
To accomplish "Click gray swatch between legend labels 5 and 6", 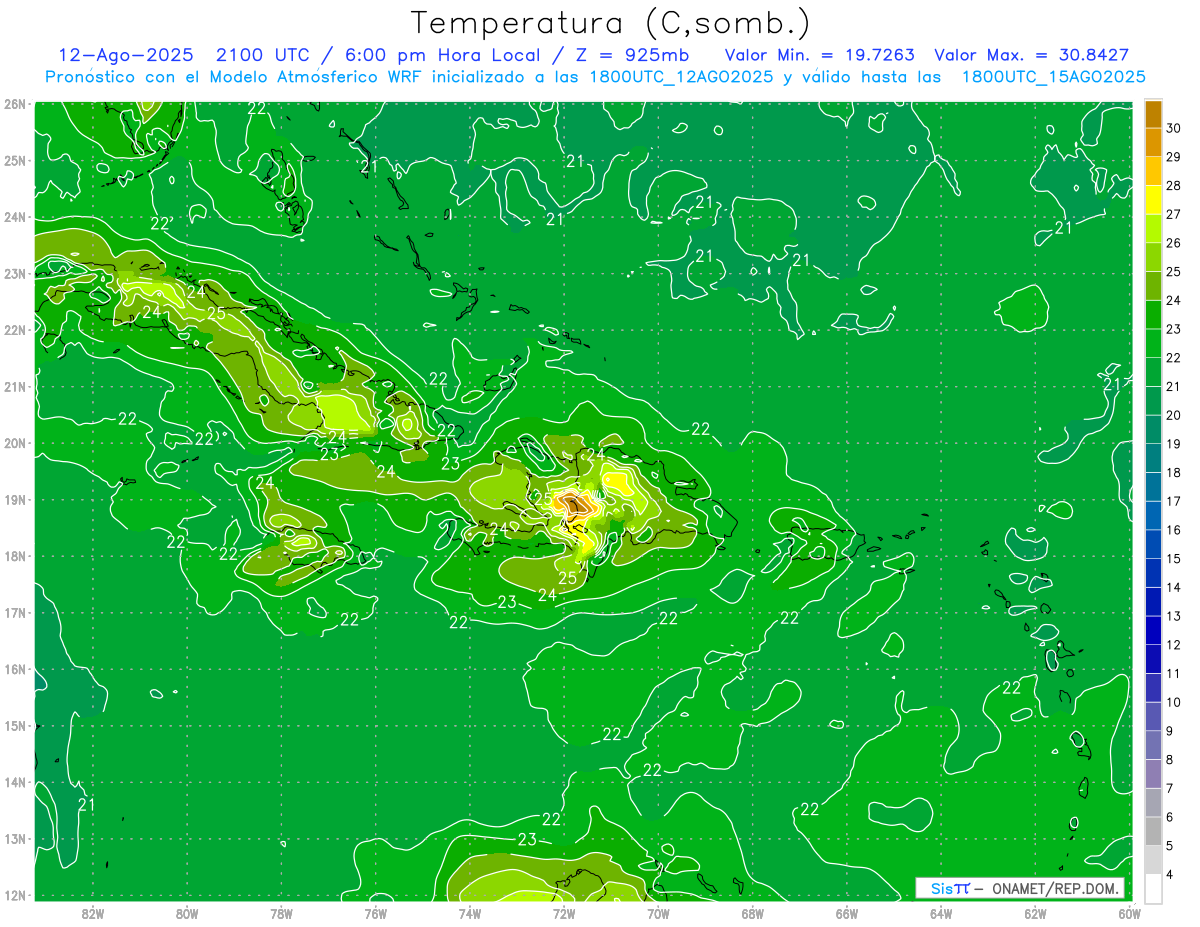I will 1153,831.
